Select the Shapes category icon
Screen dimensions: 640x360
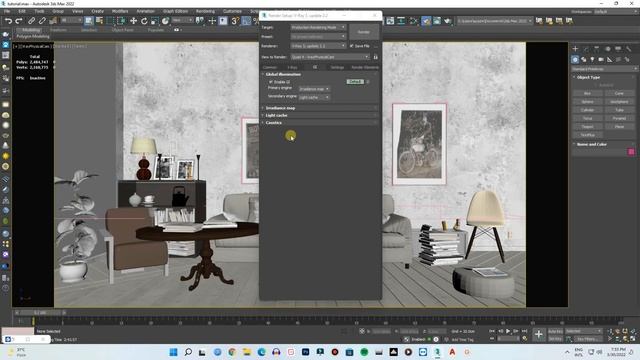[x=584, y=60]
